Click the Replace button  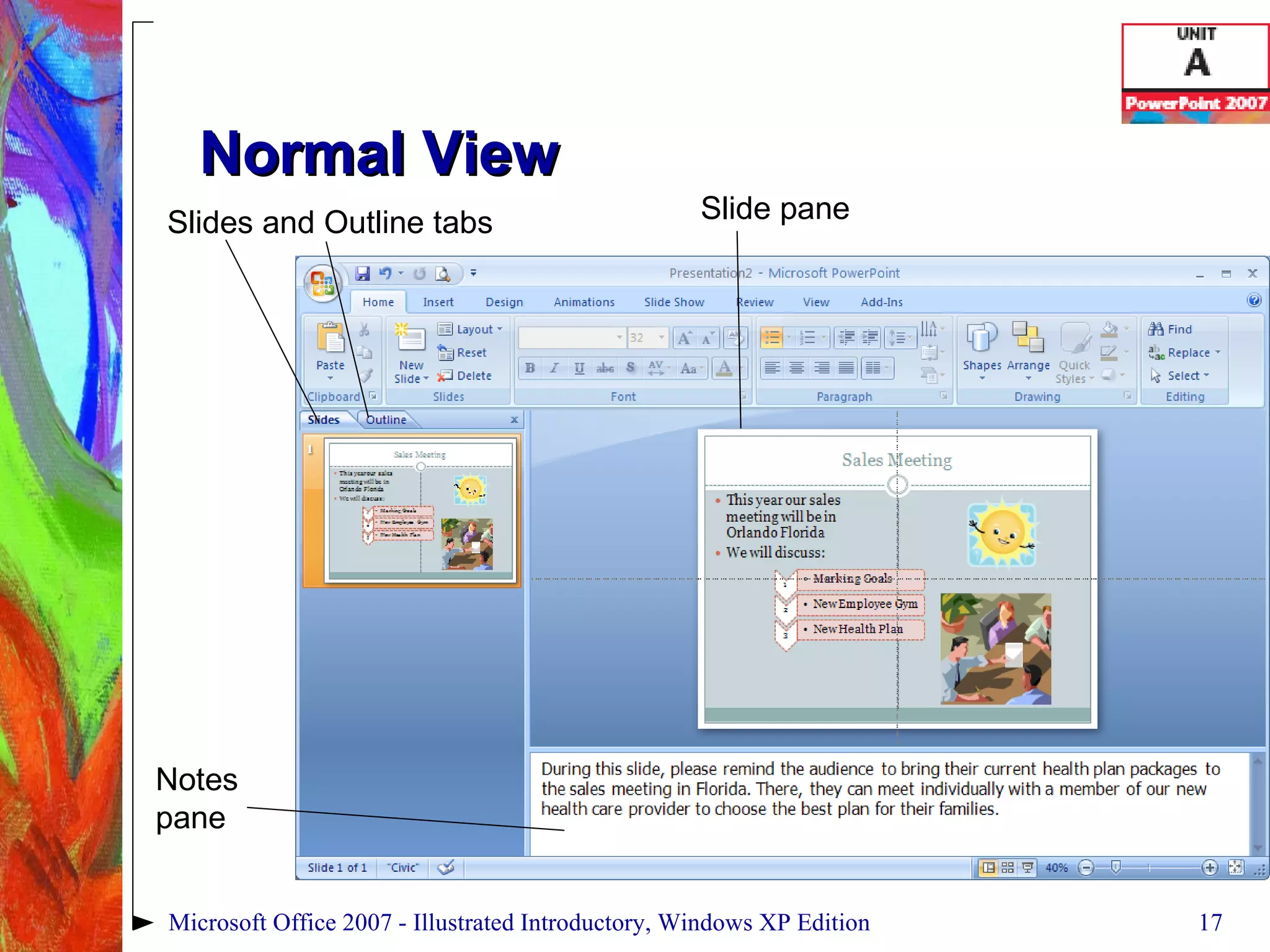[x=1184, y=353]
